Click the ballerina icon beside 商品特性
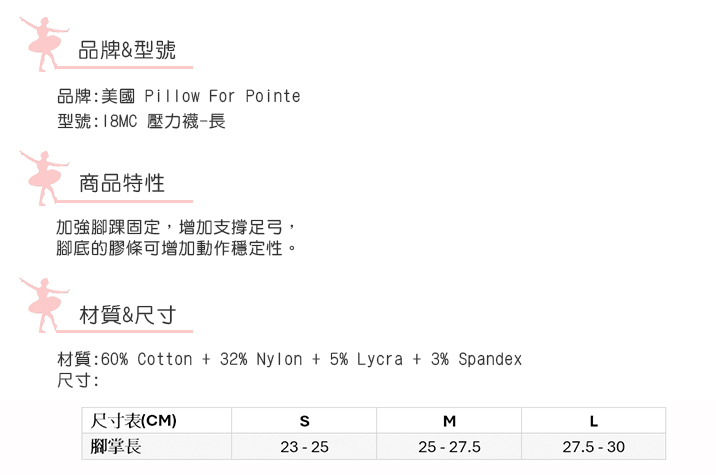 (42, 176)
